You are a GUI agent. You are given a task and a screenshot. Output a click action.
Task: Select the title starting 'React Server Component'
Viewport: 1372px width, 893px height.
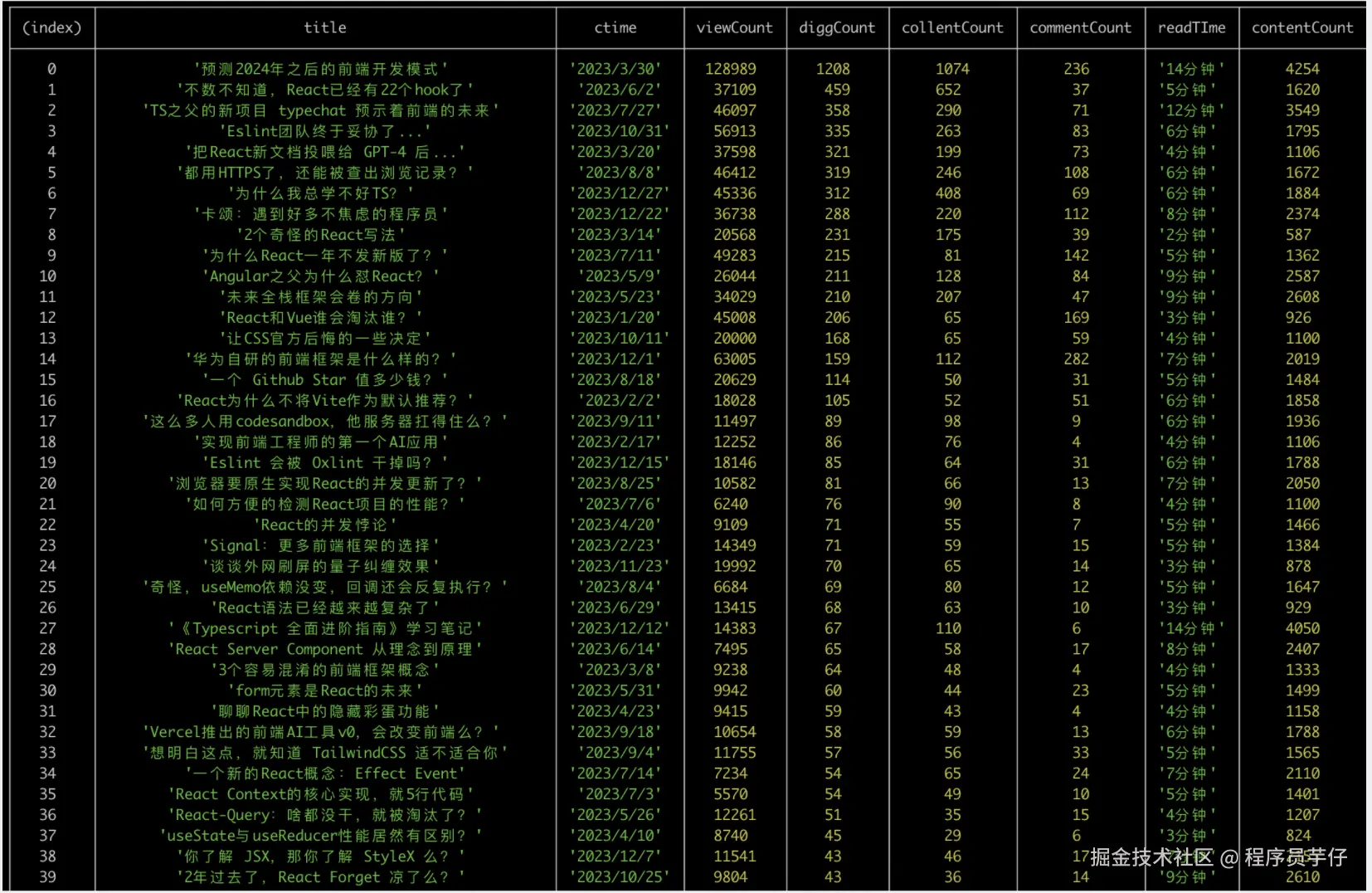click(325, 649)
